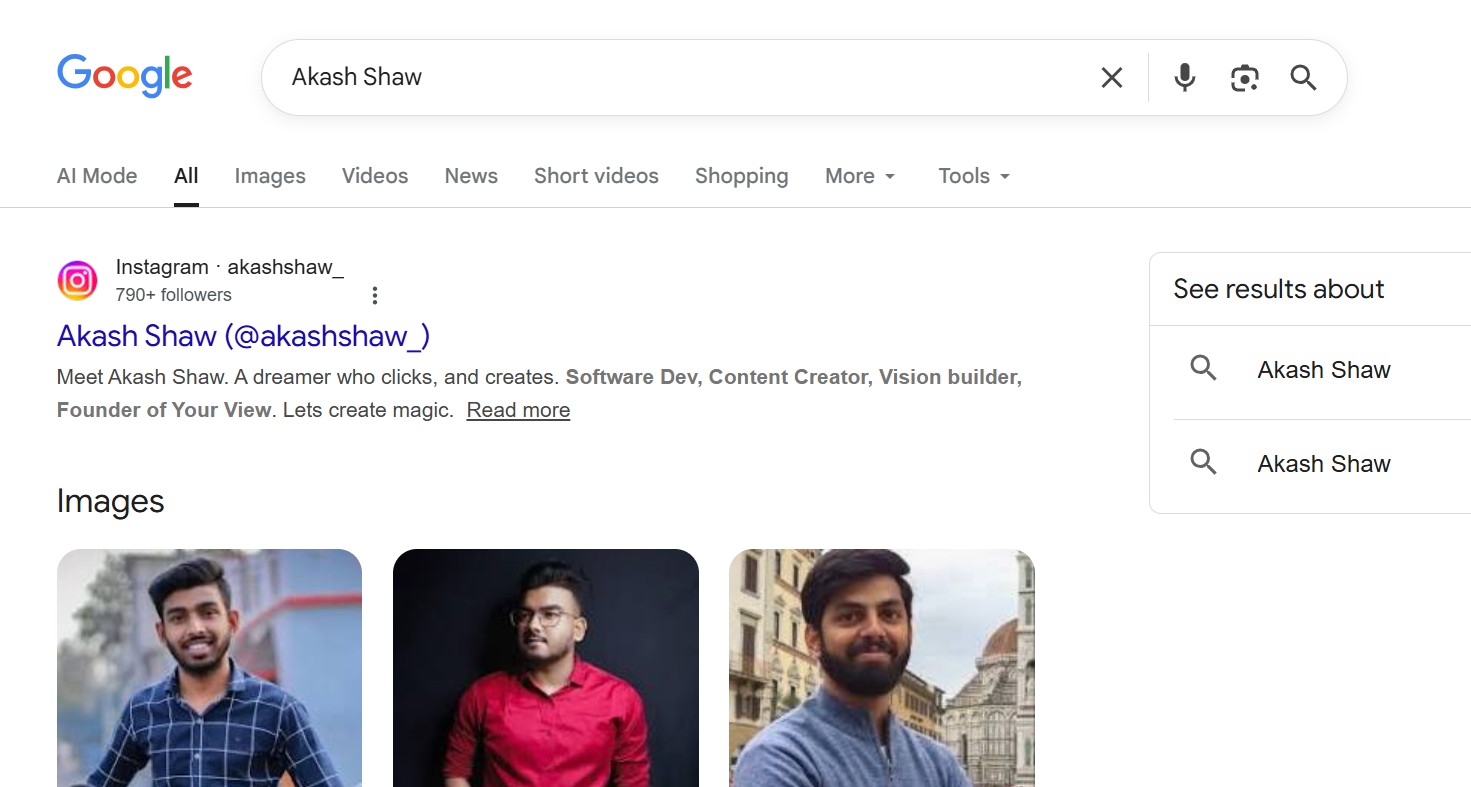This screenshot has width=1471, height=787.
Task: Click the magnifying glass search button
Action: (1302, 77)
